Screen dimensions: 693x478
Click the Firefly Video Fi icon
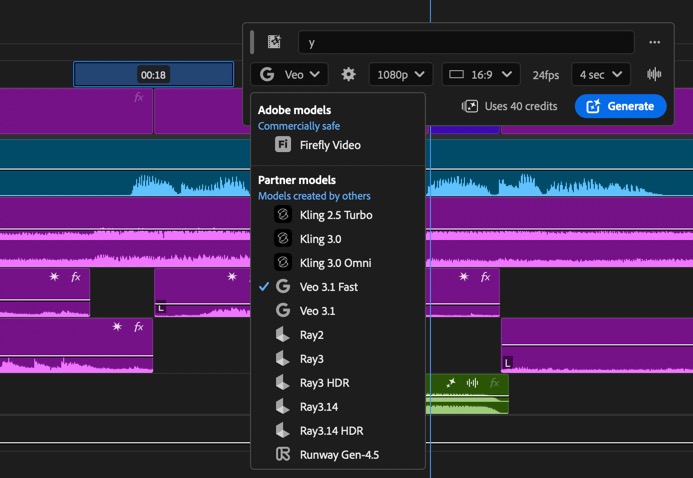pyautogui.click(x=283, y=144)
